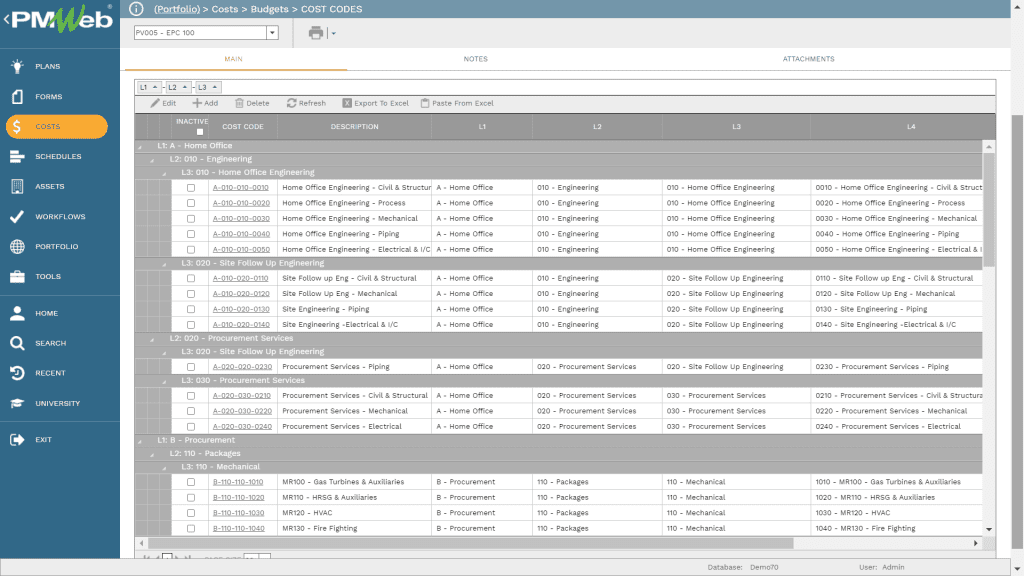This screenshot has height=576, width=1024.
Task: Collapse the L3: 110 - Mechanical group
Action: click(x=165, y=468)
